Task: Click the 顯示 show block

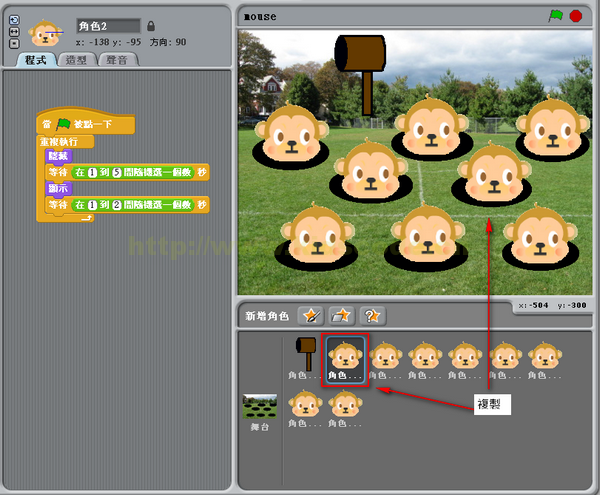Action: pos(58,188)
